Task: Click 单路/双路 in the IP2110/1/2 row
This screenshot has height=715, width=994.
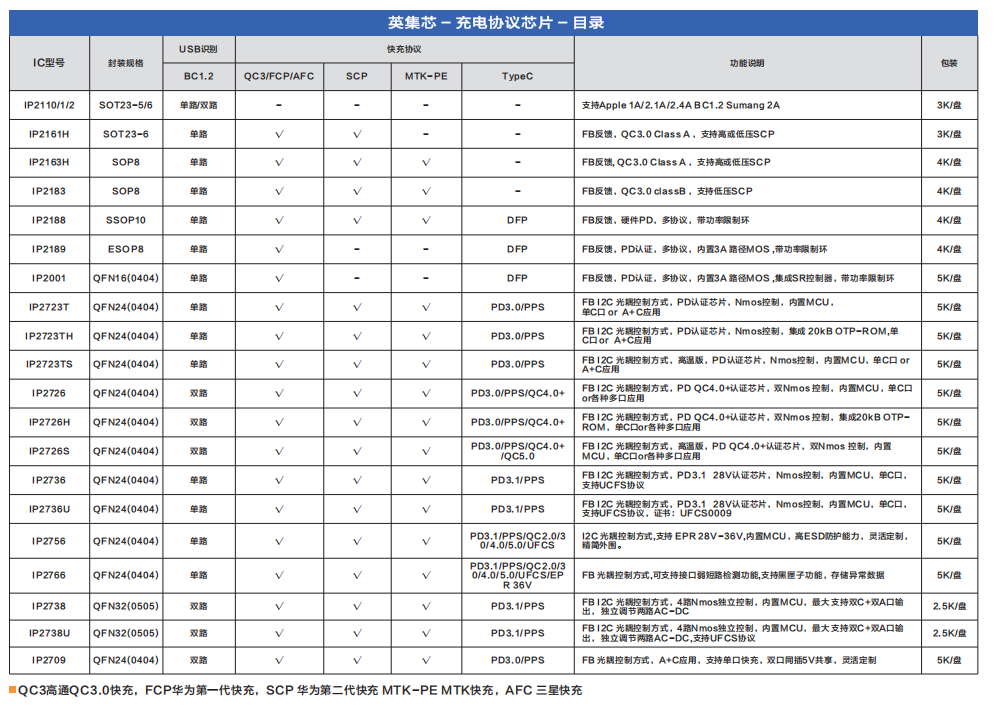Action: pyautogui.click(x=198, y=105)
